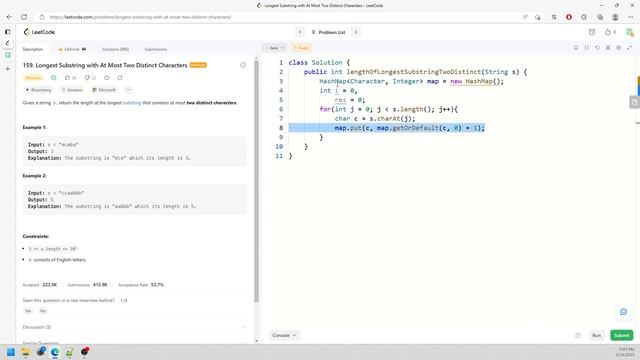Select the LeetCode tab in vertical sidebar

7,43
